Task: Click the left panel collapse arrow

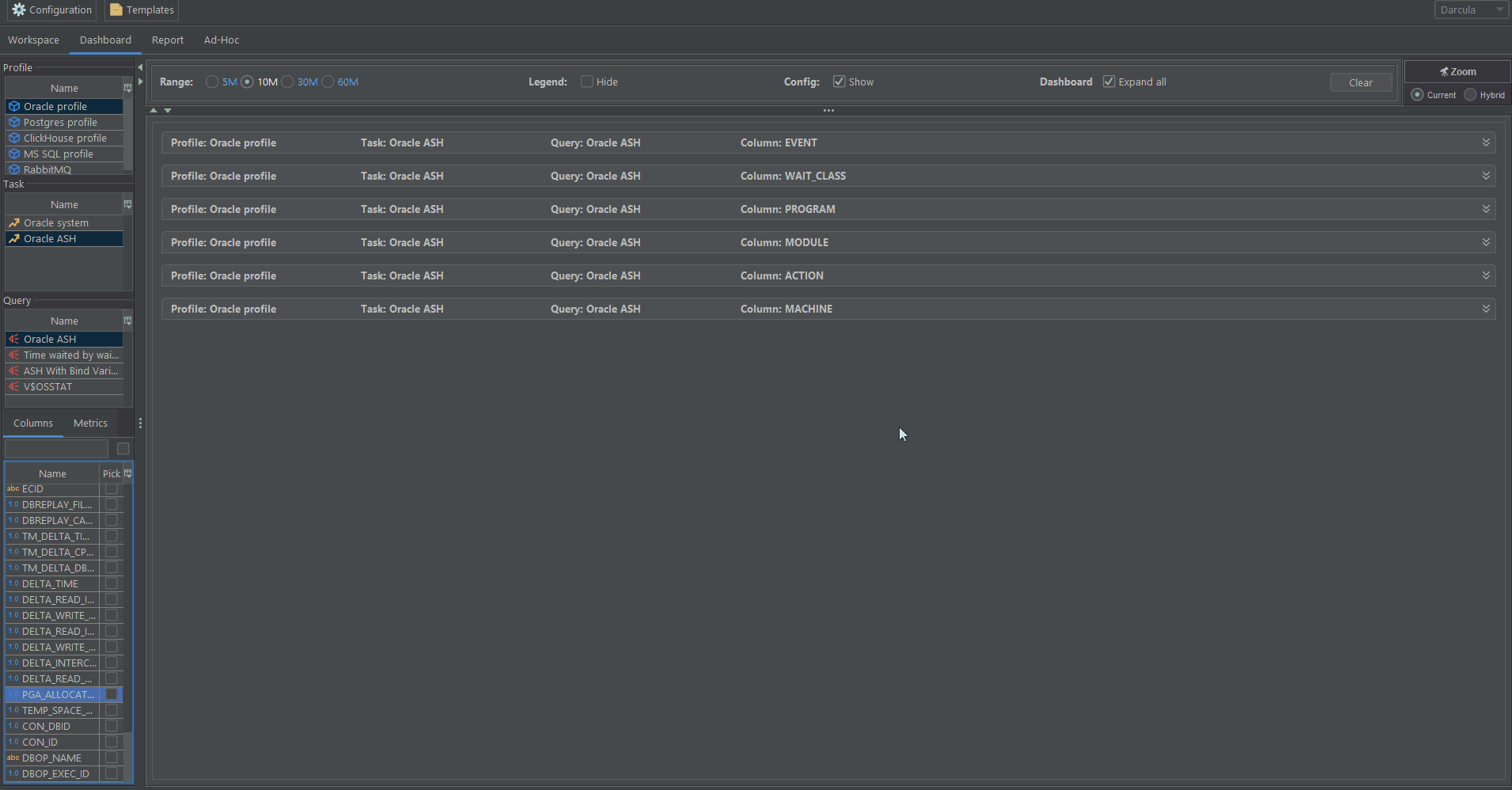Action: pos(140,67)
